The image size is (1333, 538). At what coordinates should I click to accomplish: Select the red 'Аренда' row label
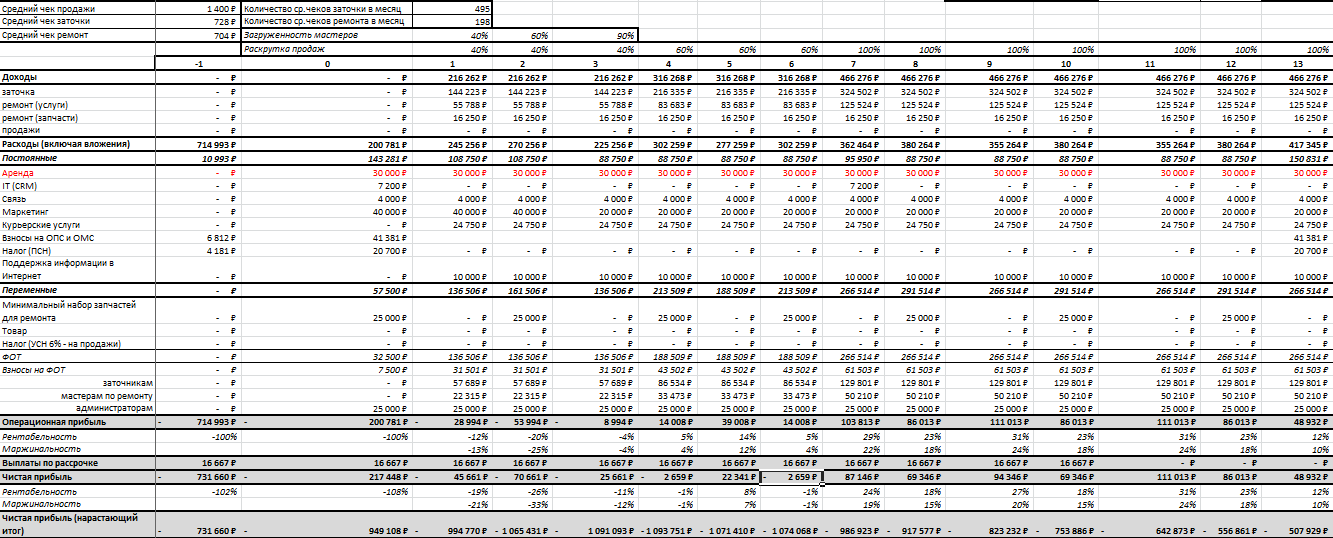tap(78, 172)
